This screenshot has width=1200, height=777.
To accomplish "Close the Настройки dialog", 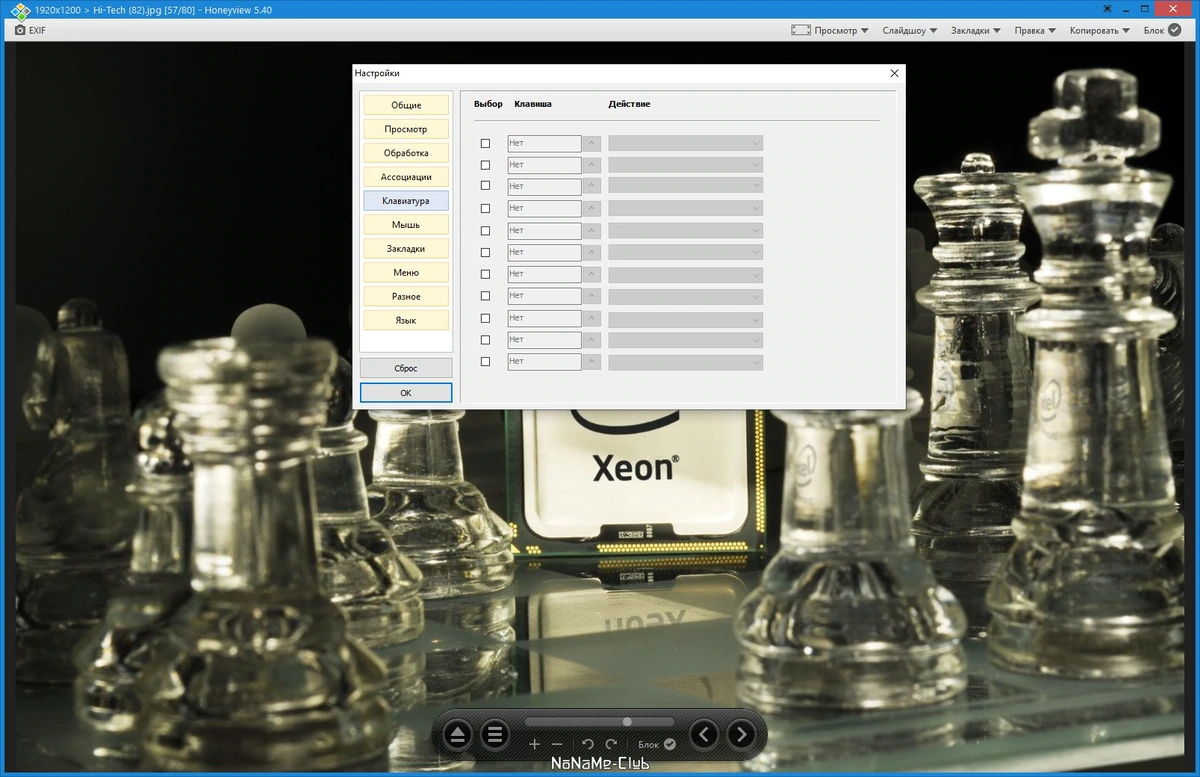I will click(894, 73).
